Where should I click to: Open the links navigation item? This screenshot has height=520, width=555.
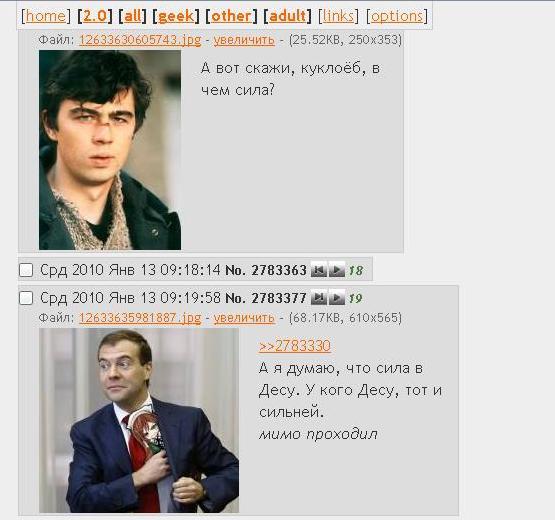click(338, 16)
